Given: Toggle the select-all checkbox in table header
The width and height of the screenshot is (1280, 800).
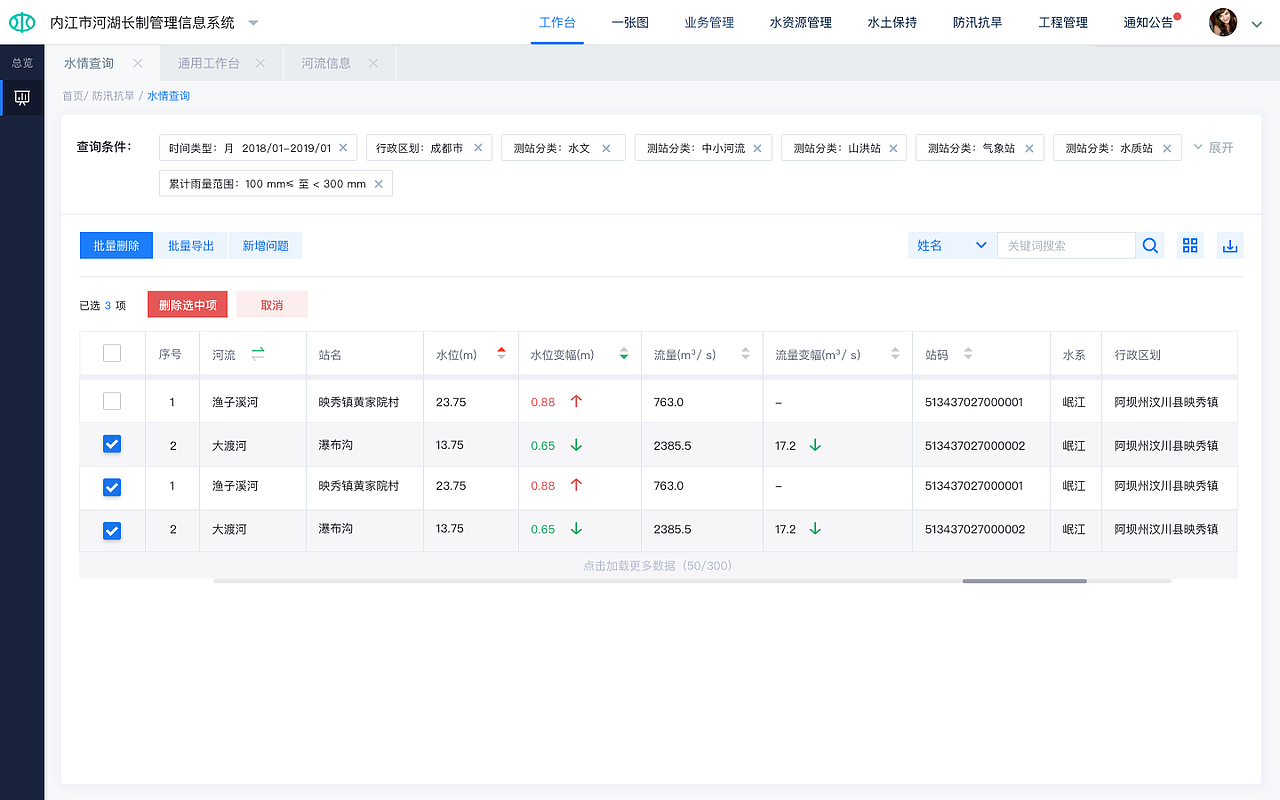Looking at the screenshot, I should tap(111, 352).
